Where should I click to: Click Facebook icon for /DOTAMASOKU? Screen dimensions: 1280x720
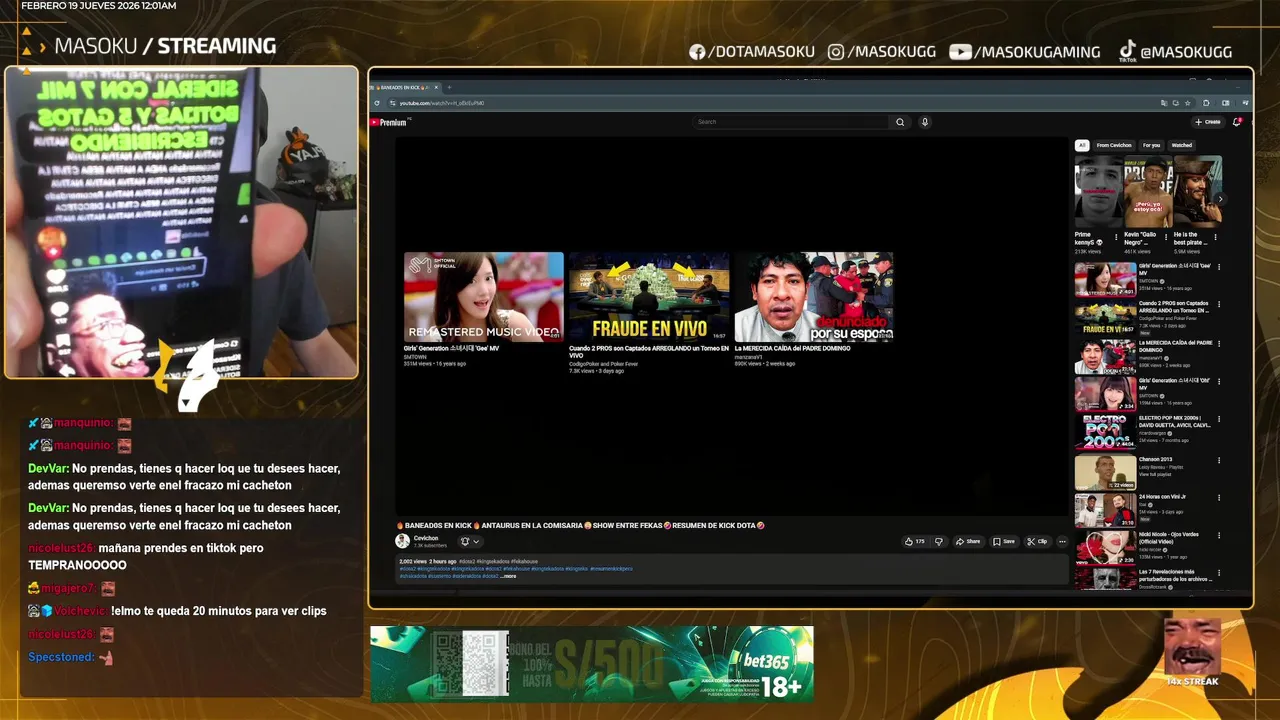coord(697,52)
